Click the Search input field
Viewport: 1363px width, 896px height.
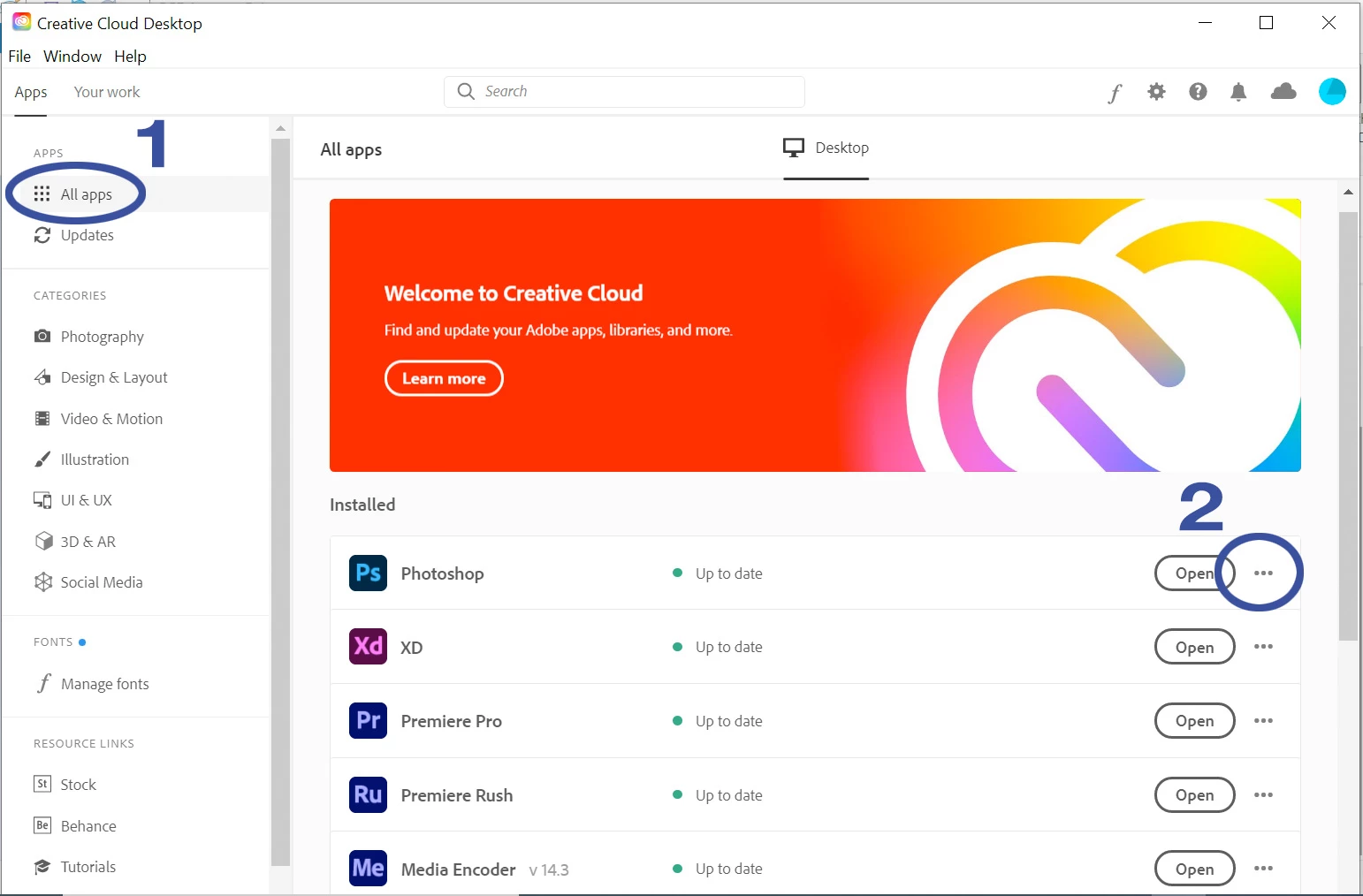click(624, 91)
